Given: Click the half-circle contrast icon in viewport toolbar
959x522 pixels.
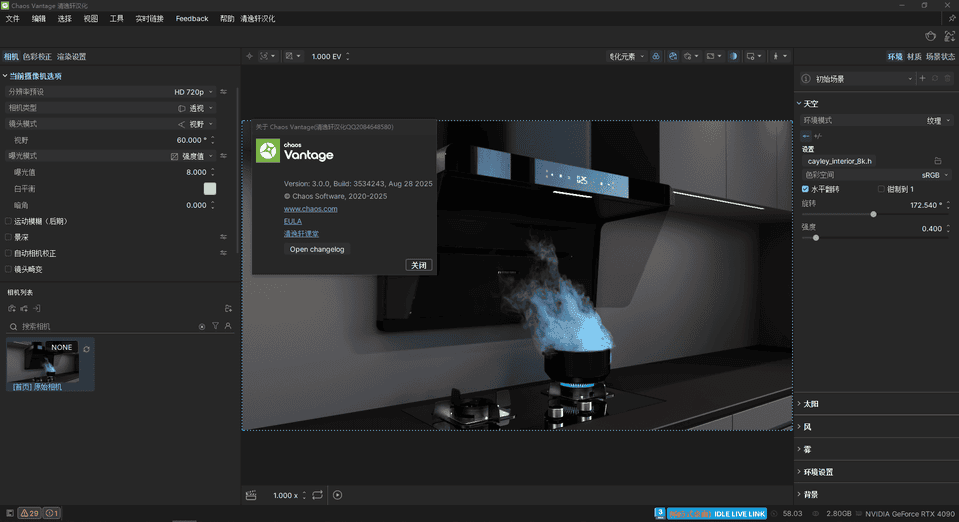Looking at the screenshot, I should (733, 56).
